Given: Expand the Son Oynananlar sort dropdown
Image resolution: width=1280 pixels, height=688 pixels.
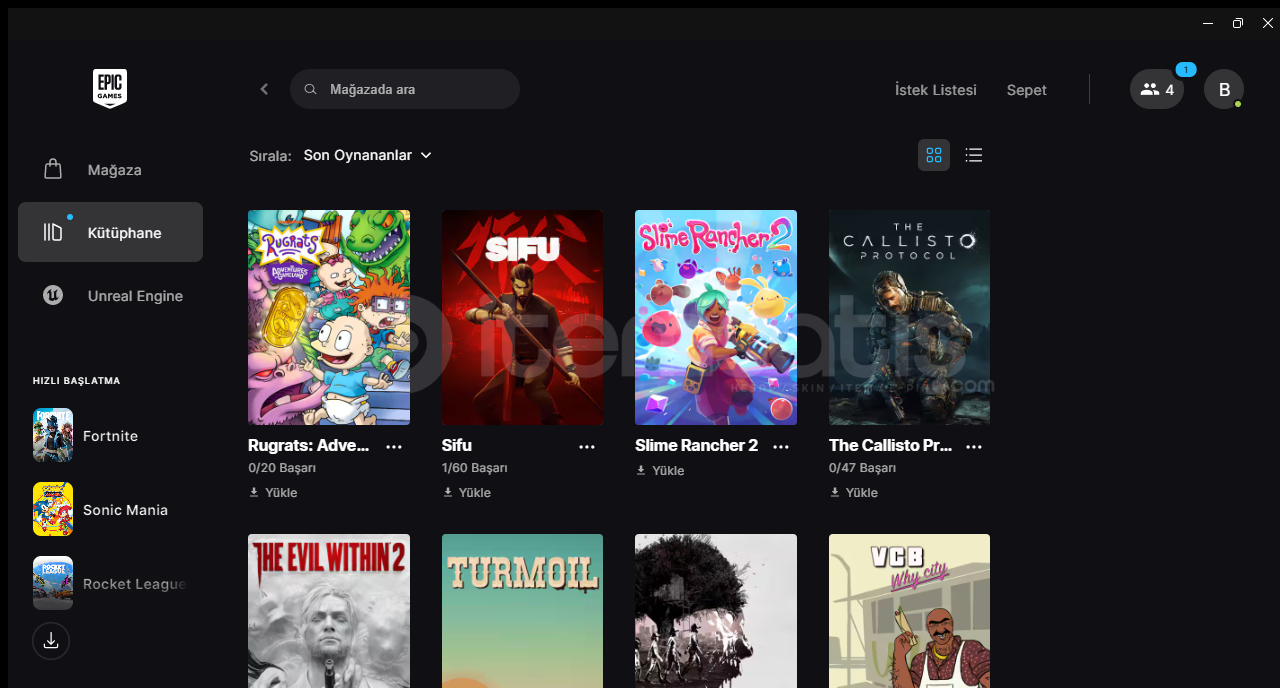Looking at the screenshot, I should (368, 155).
